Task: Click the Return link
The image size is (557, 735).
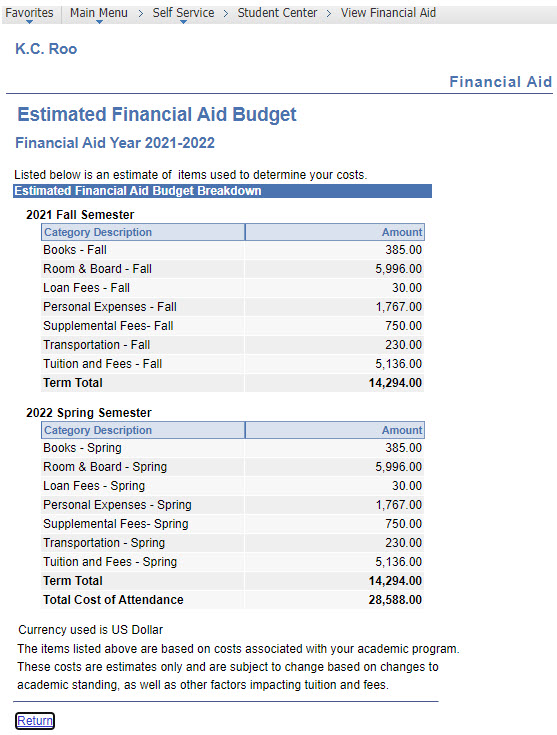Action: [35, 720]
